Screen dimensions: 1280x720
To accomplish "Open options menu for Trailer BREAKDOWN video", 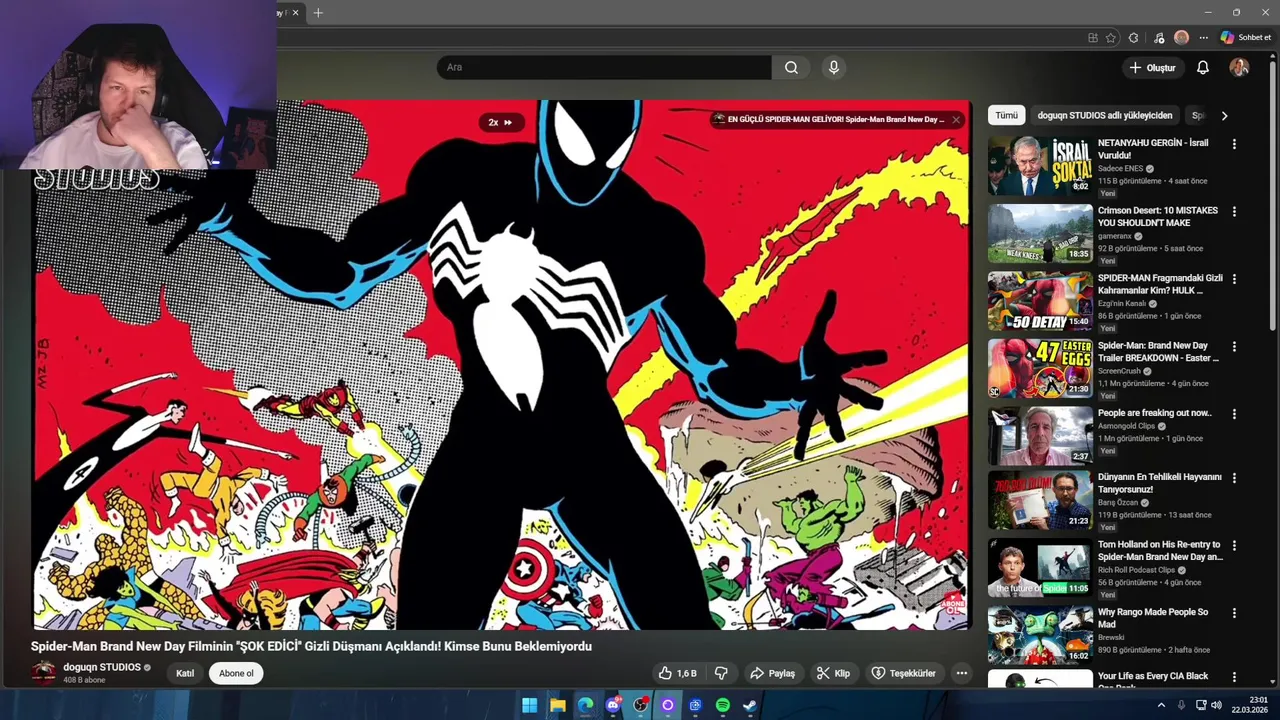I will pyautogui.click(x=1234, y=347).
